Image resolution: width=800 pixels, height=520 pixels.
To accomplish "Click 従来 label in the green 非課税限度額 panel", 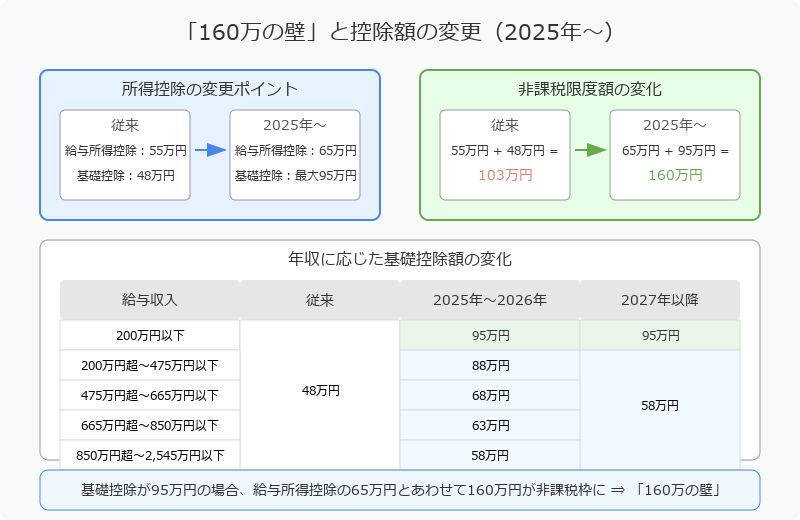I will (505, 125).
